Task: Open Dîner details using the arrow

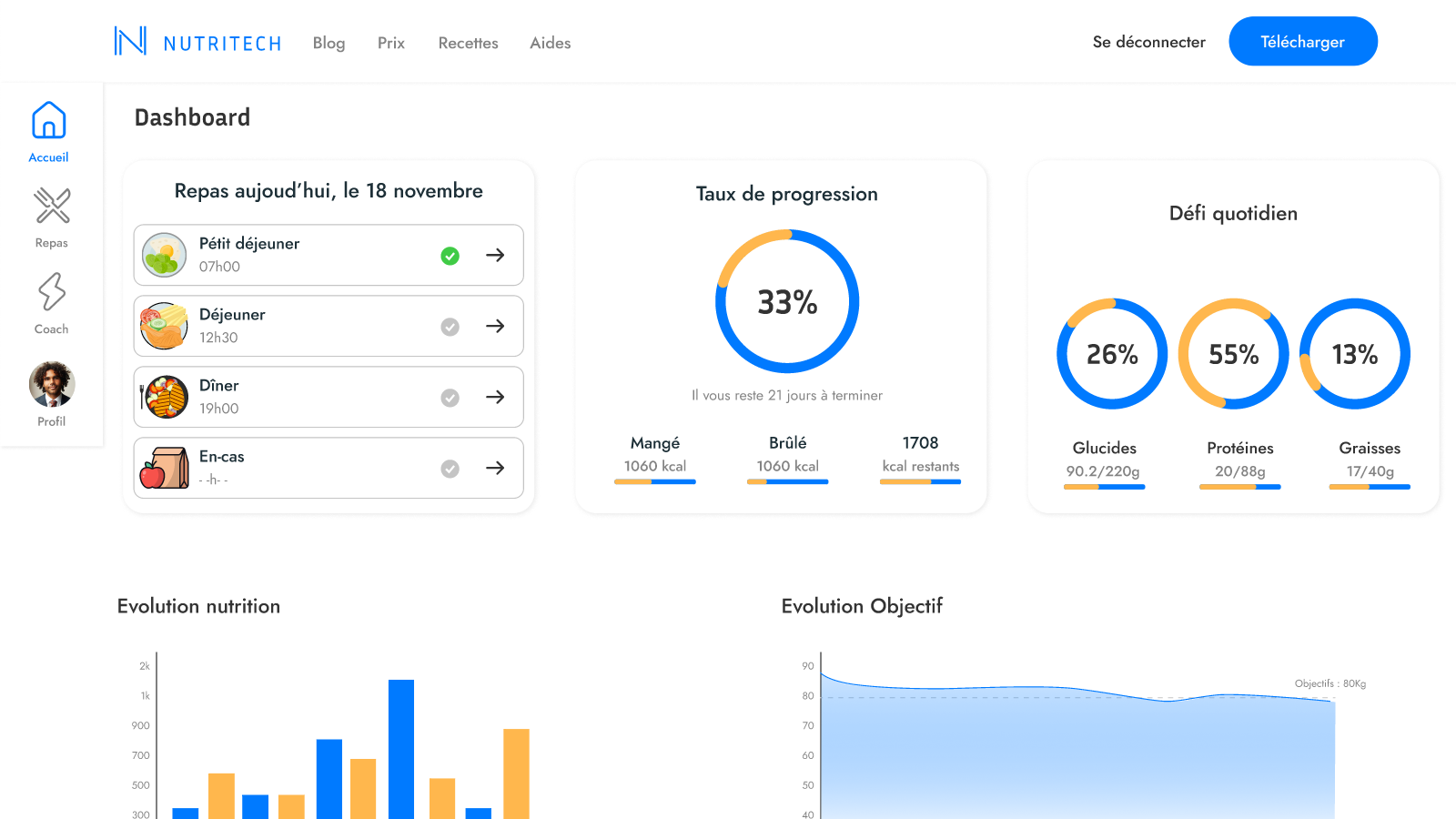Action: click(495, 397)
